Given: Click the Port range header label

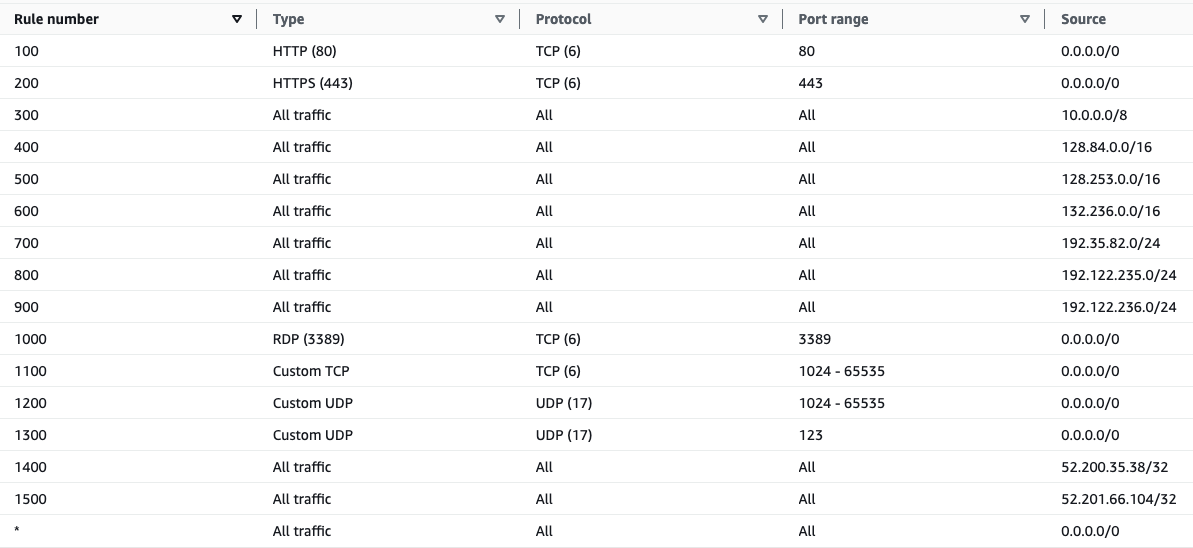Looking at the screenshot, I should [x=833, y=19].
